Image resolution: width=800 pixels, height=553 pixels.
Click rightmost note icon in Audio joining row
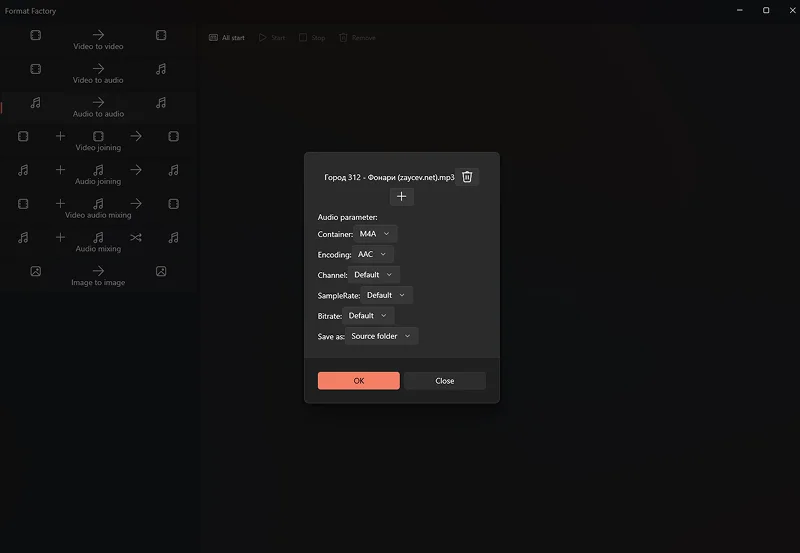tap(173, 170)
